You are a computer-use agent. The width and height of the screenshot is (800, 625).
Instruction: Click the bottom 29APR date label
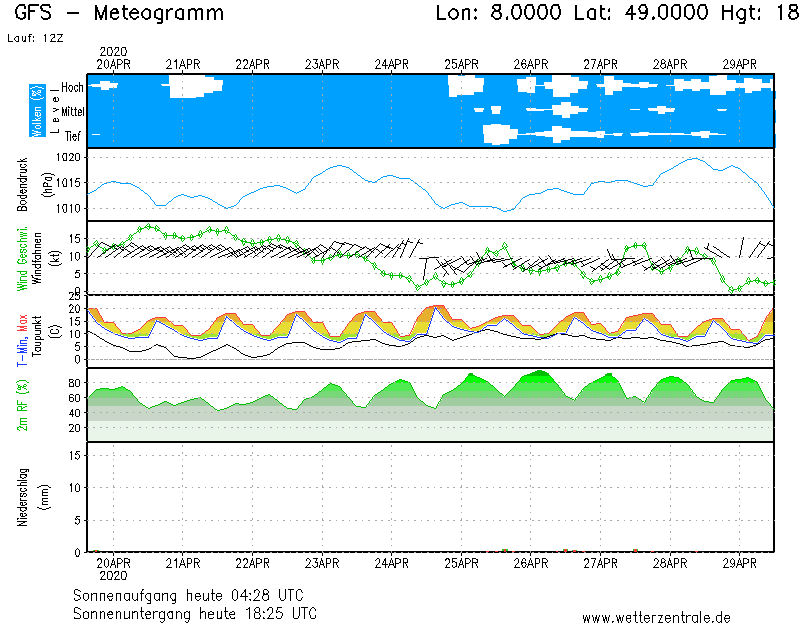pos(739,564)
